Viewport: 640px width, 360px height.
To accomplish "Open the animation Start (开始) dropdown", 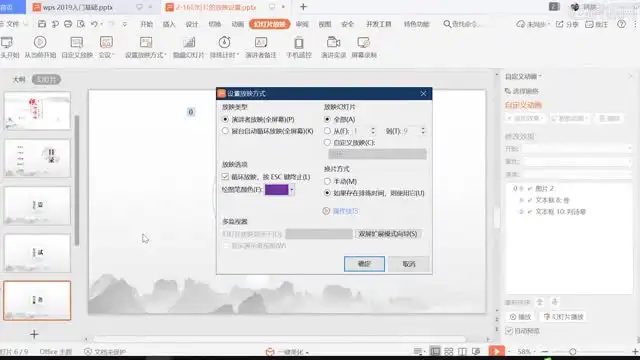I will point(578,149).
